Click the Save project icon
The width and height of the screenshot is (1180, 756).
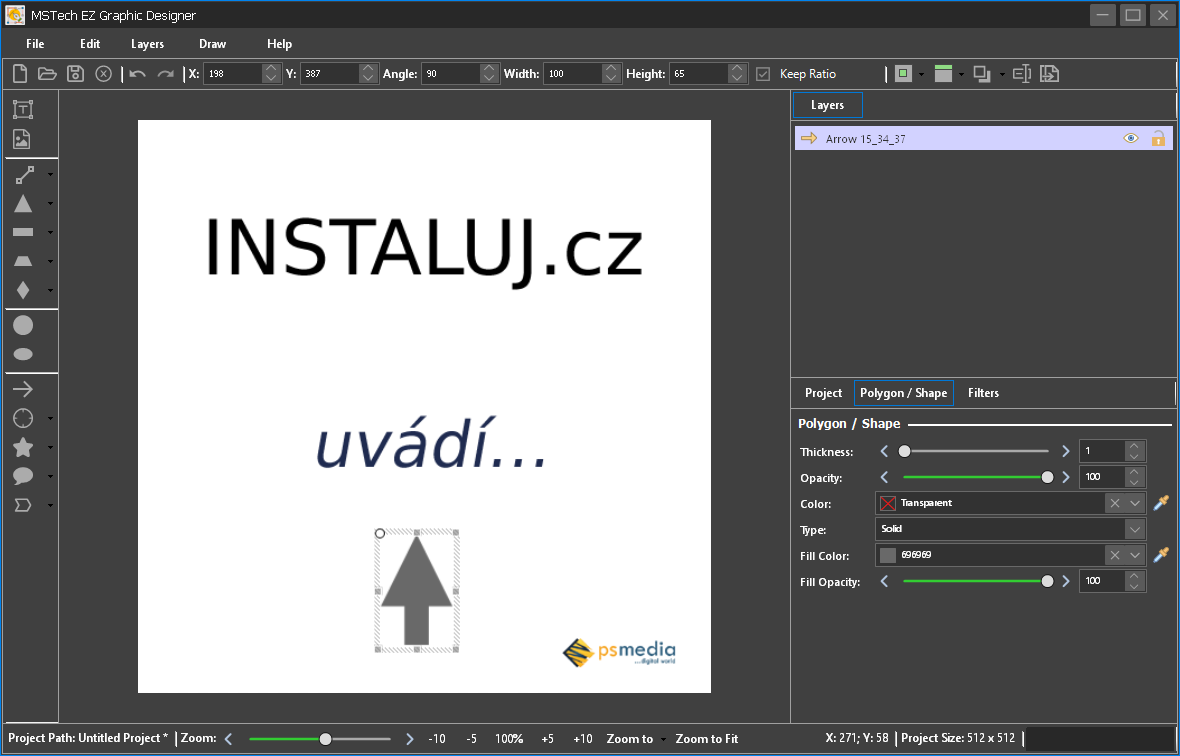click(x=75, y=73)
